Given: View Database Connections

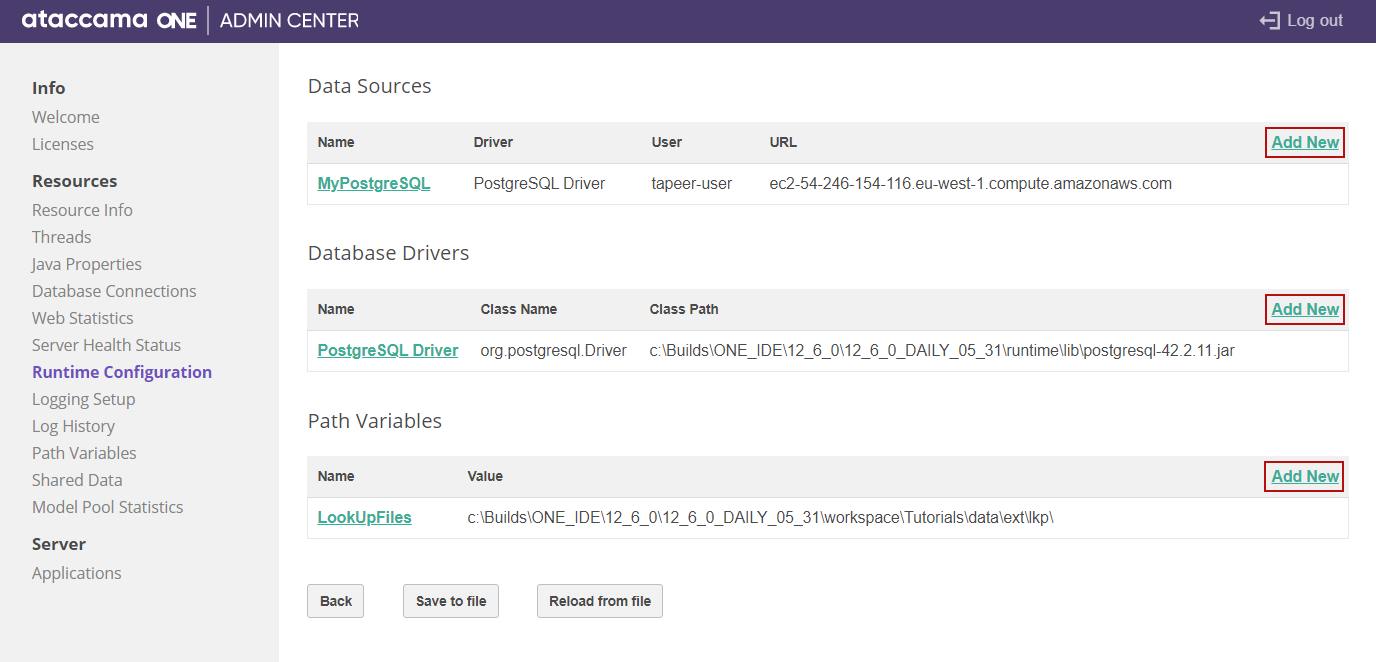Looking at the screenshot, I should [x=114, y=290].
